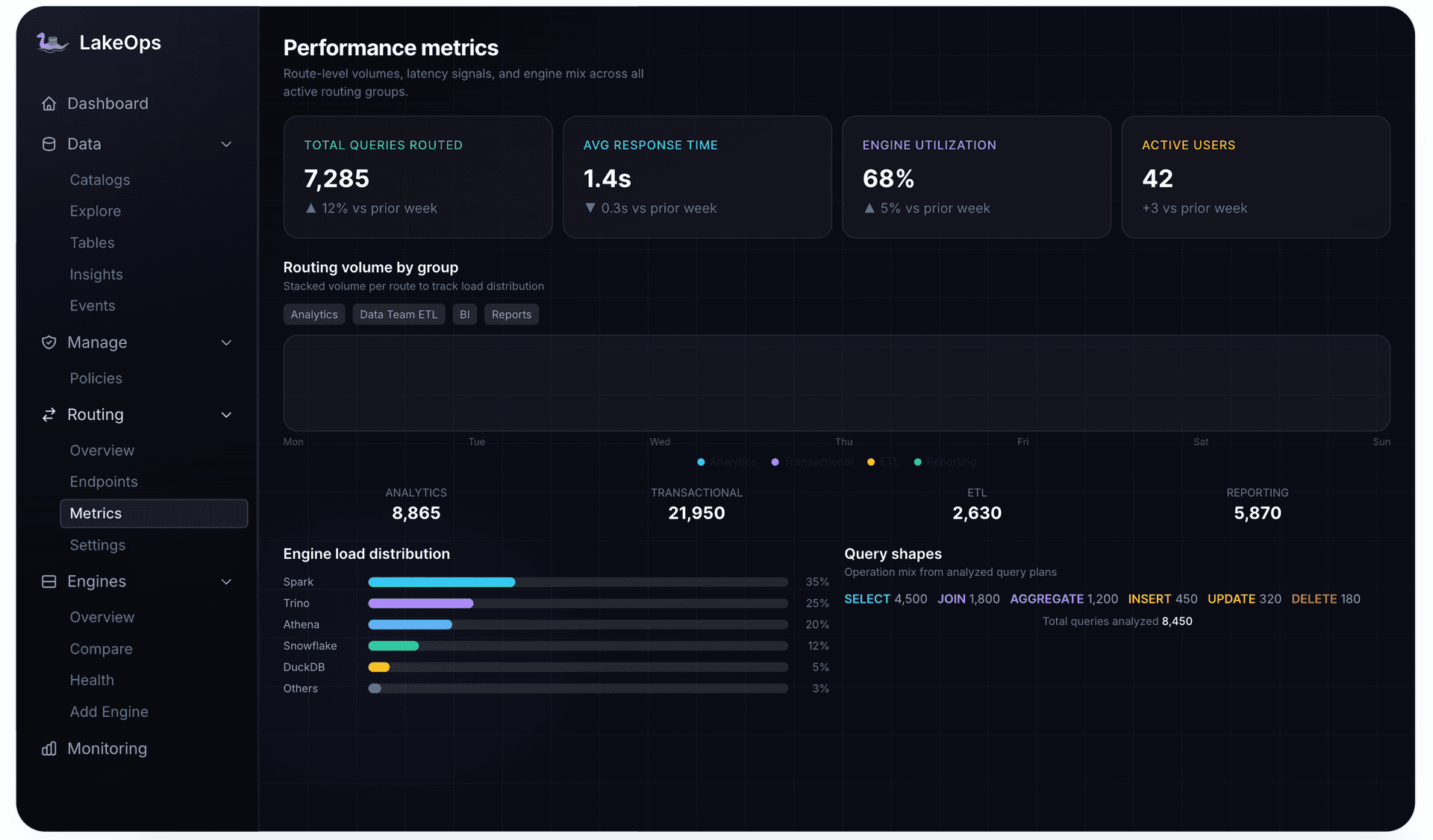Viewport: 1433px width, 840px height.
Task: Click the SELECT 4,500 query shape
Action: coord(885,599)
